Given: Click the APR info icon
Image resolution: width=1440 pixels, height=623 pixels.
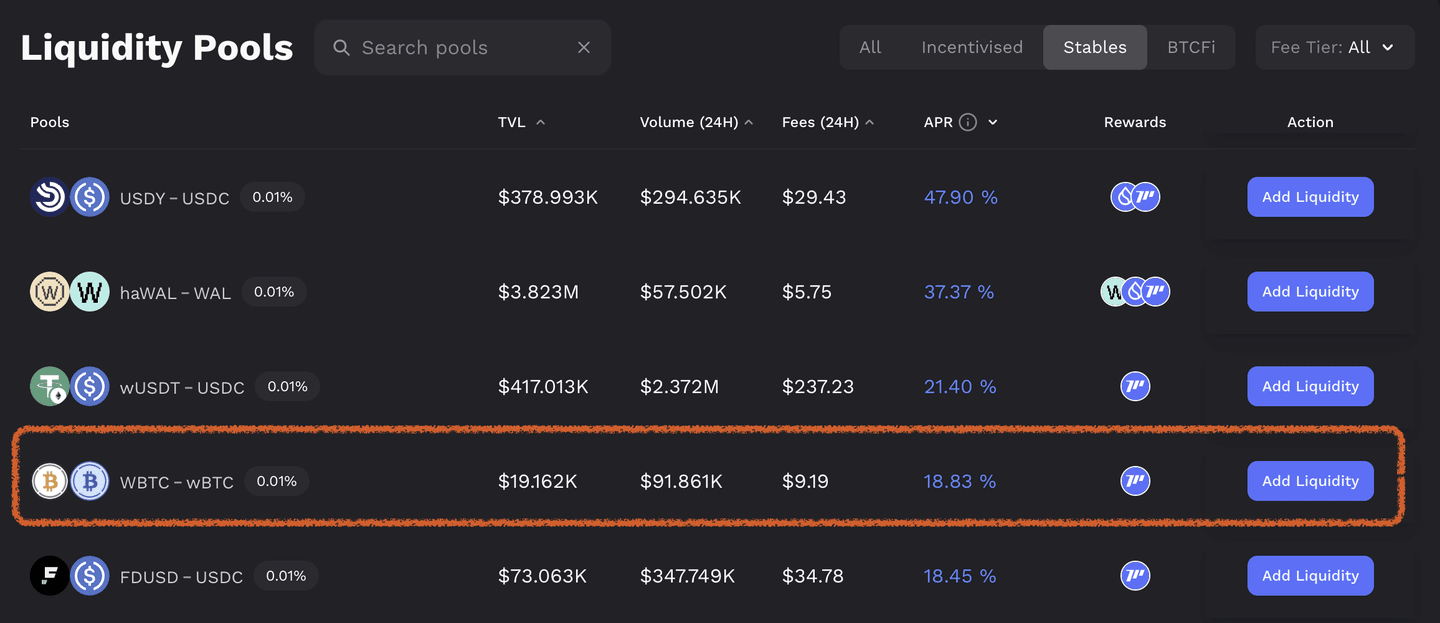Looking at the screenshot, I should coord(967,122).
